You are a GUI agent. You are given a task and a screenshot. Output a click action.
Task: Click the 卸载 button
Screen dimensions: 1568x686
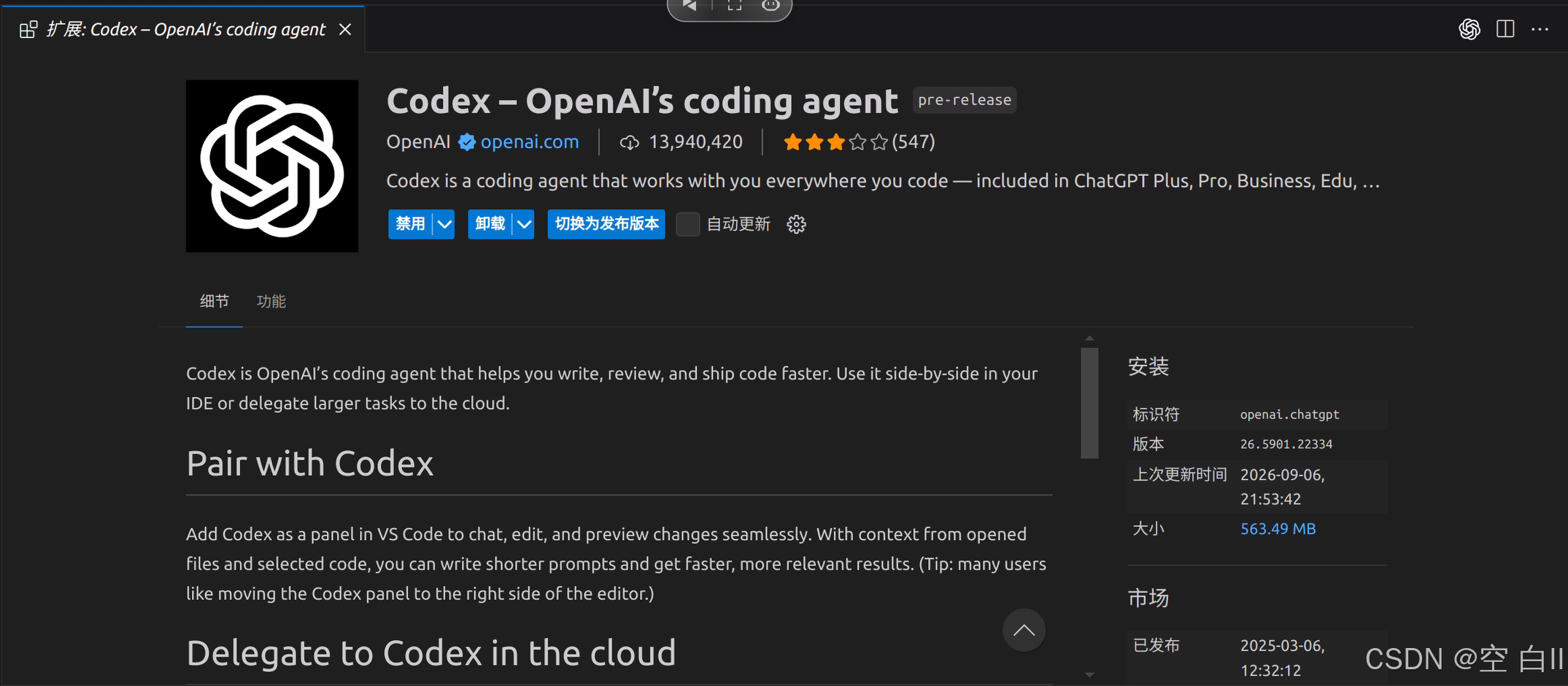(490, 224)
